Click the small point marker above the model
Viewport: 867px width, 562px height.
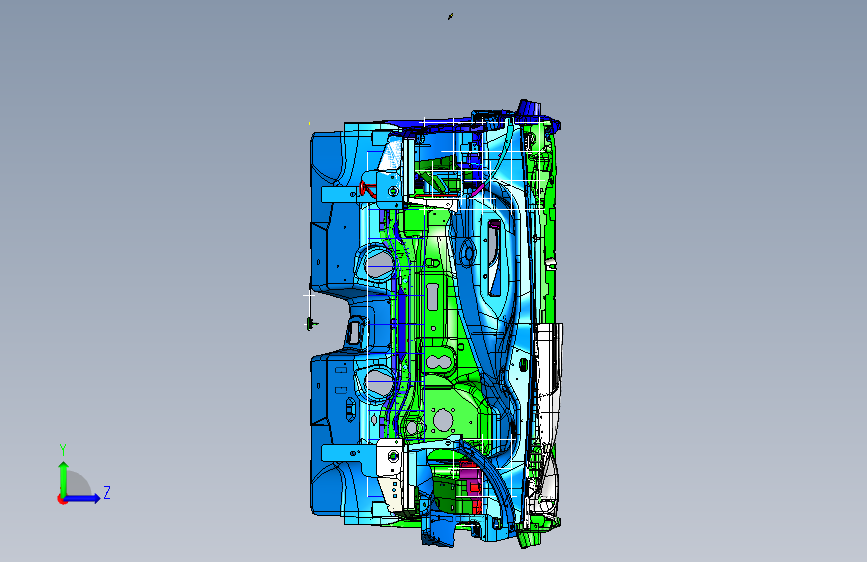coord(450,17)
